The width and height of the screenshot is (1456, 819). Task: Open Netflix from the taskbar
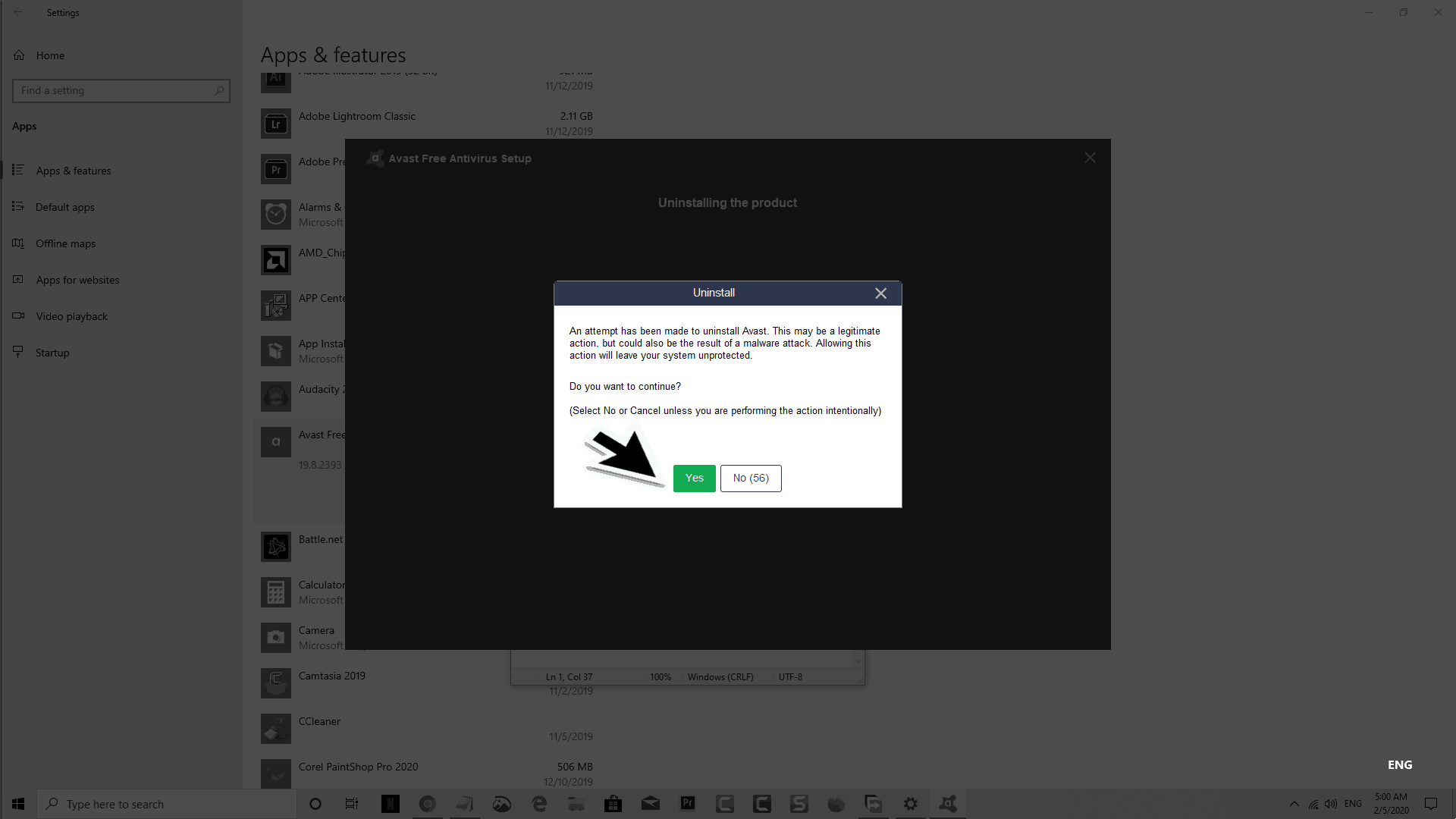[x=390, y=804]
